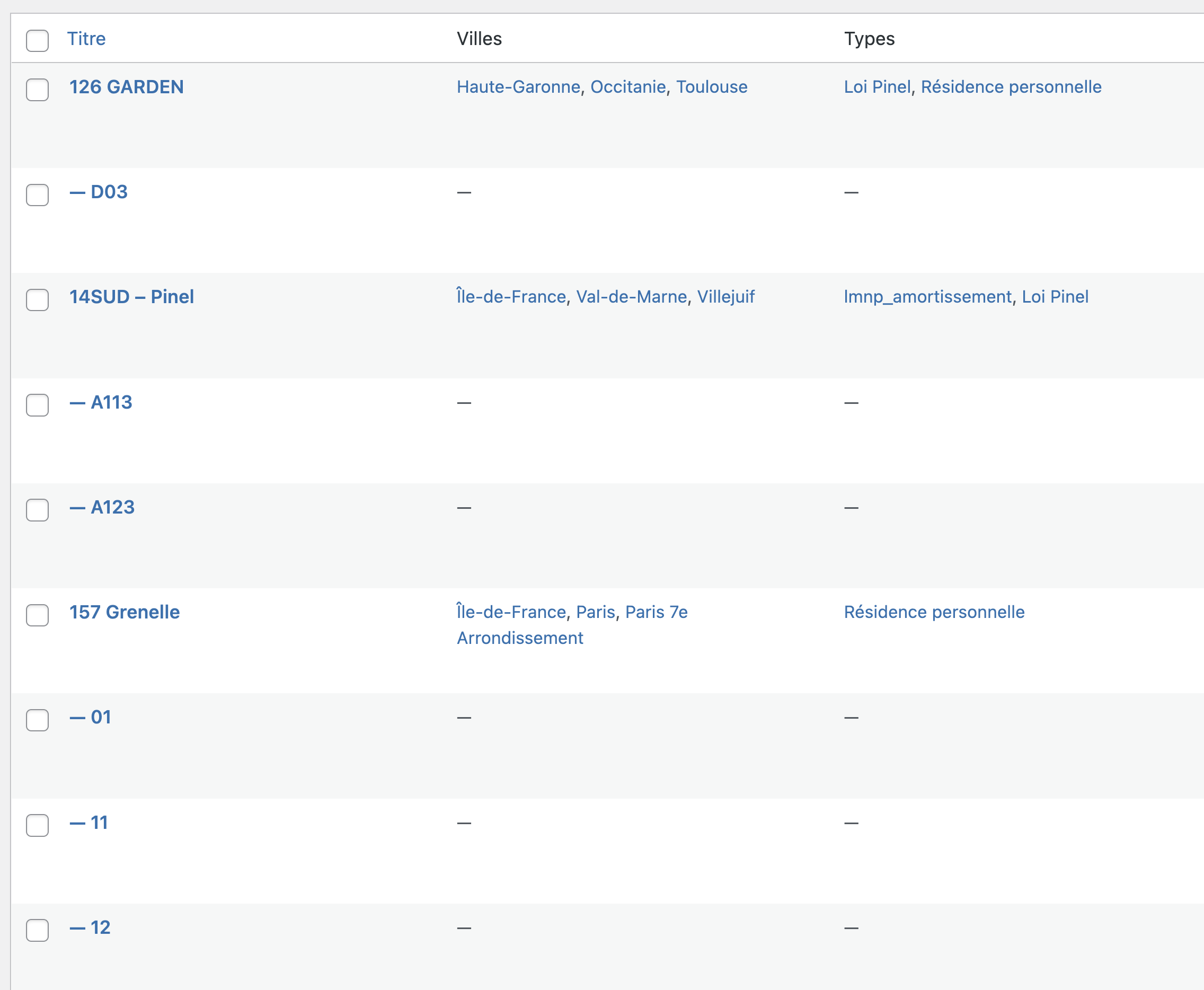Filter by Toulouse city
Viewport: 1204px width, 990px height.
pyautogui.click(x=712, y=87)
